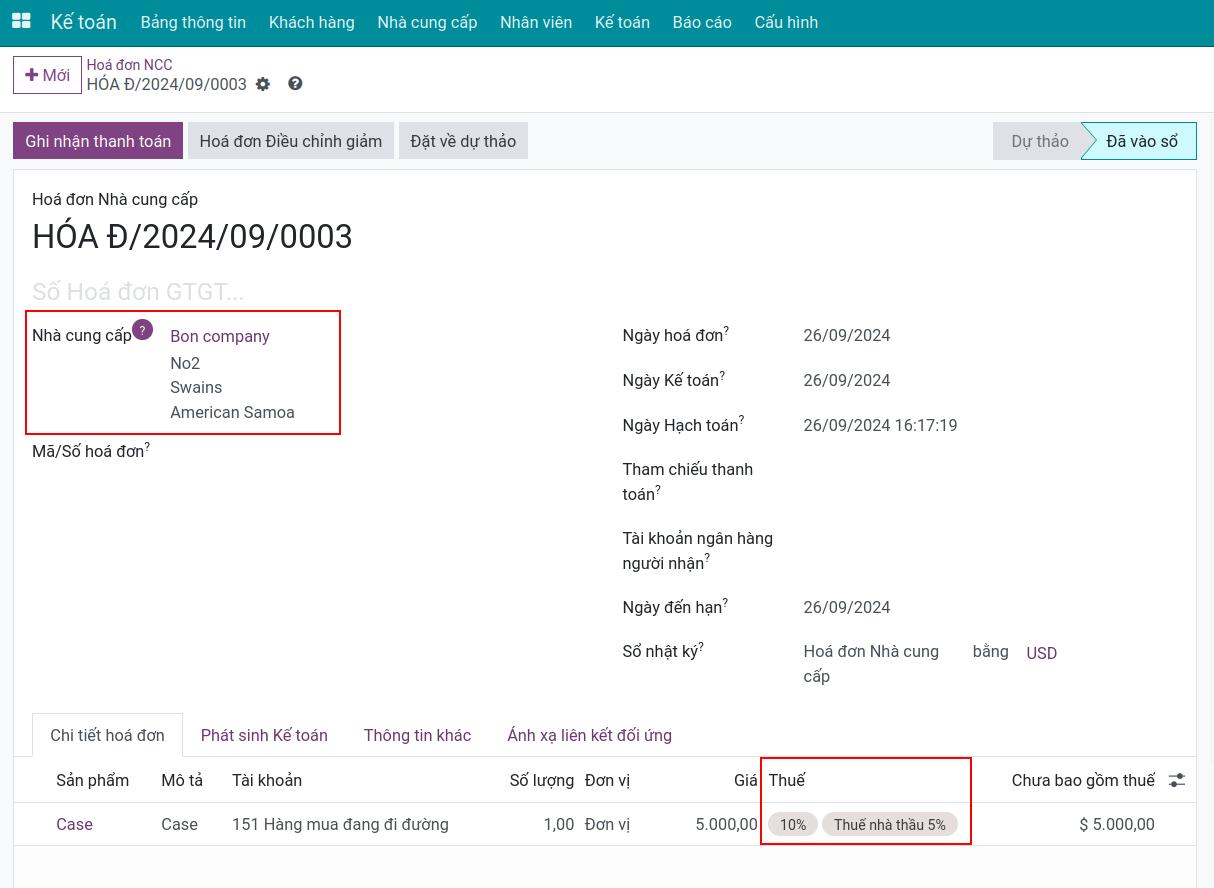Open the Nhân viên menu
Screen dimensions: 1214x888
click(536, 22)
